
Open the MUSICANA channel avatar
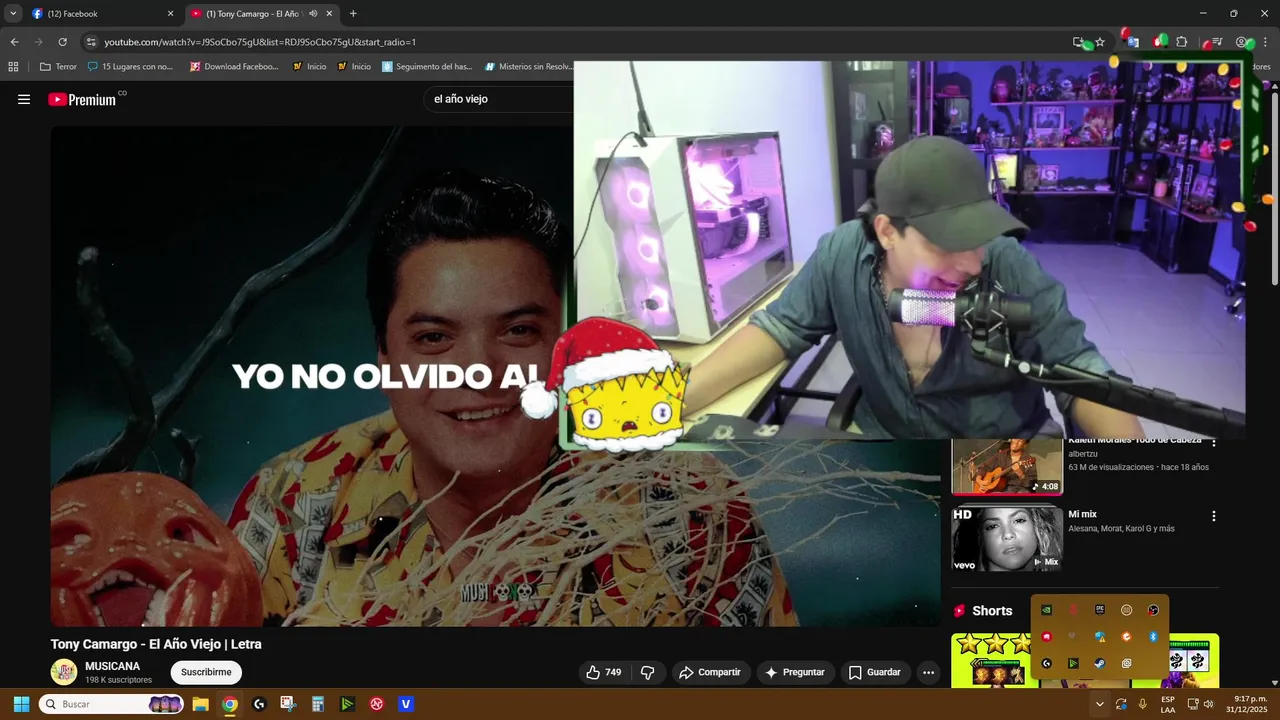point(64,672)
